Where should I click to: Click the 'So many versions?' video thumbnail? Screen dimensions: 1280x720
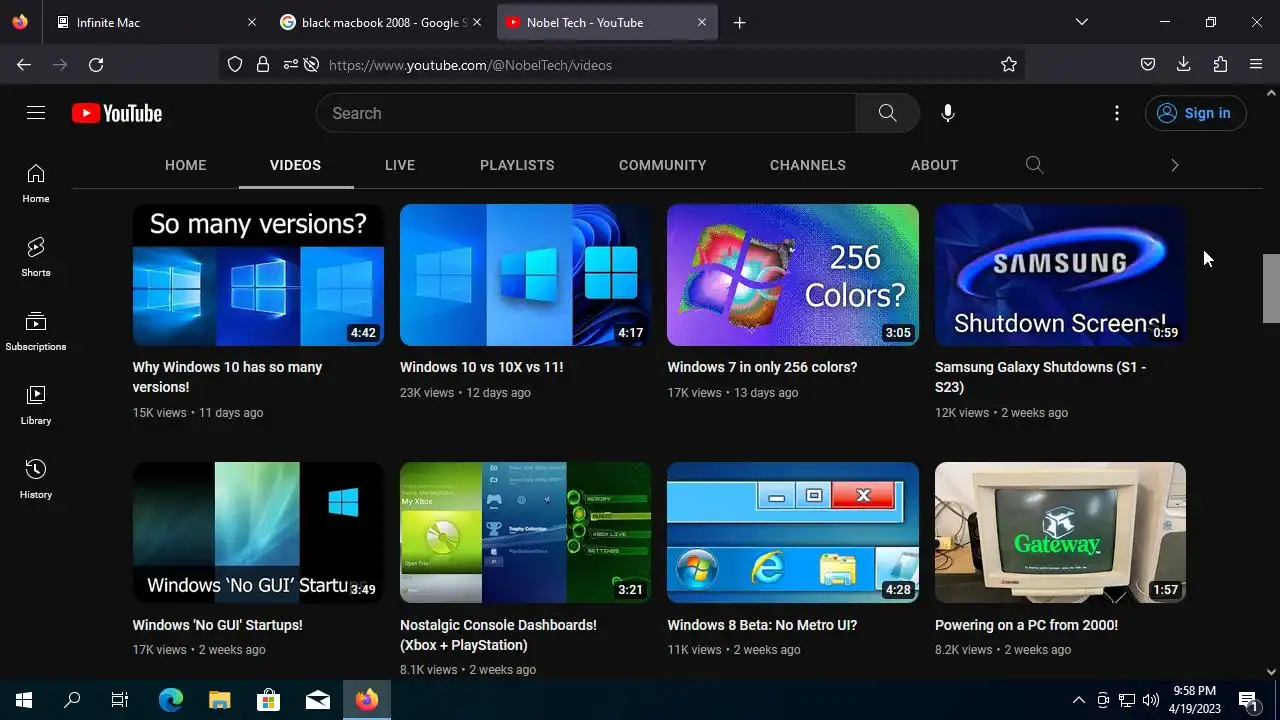[258, 275]
